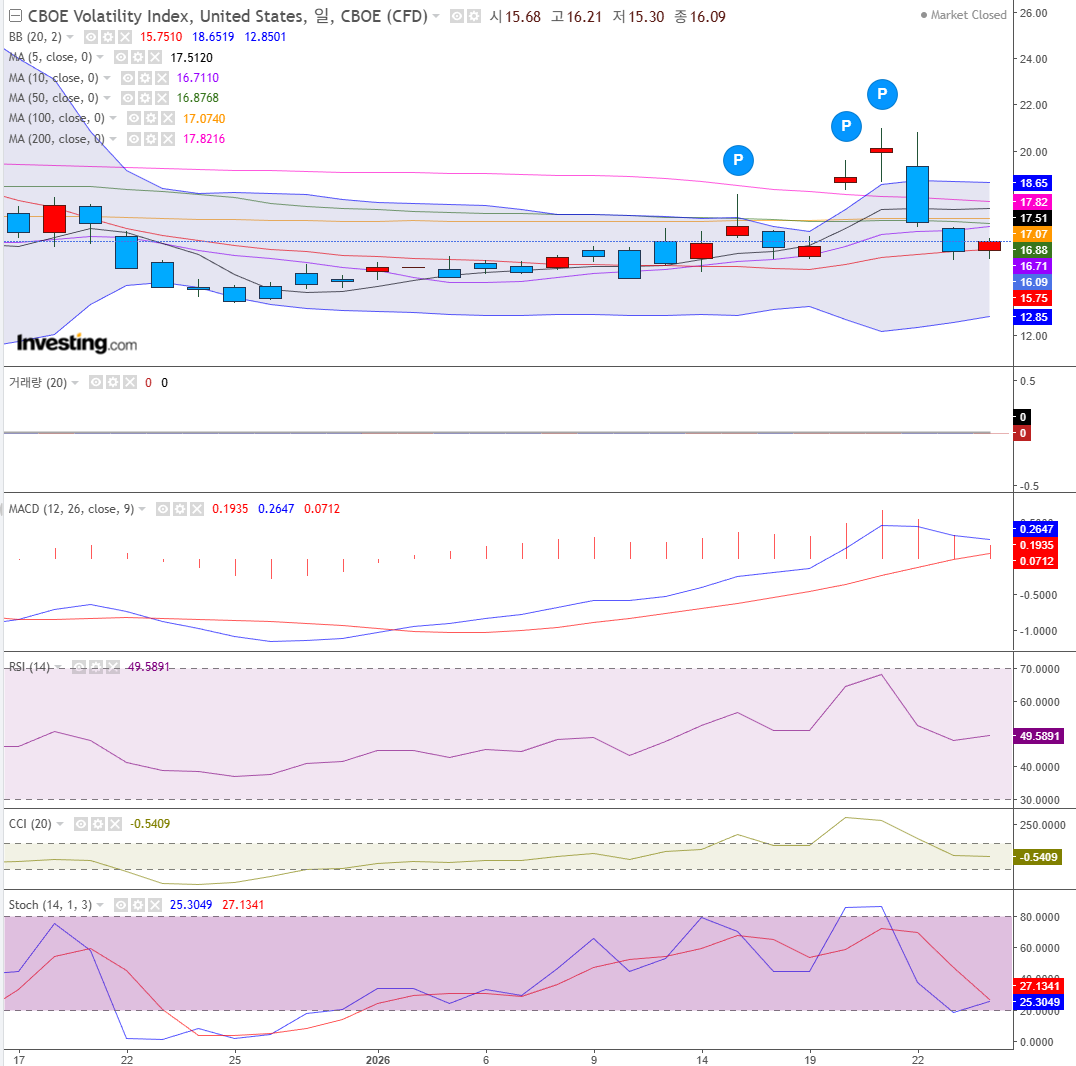Open MACD (12, 26, close, 9) dropdown arrow
The height and width of the screenshot is (1066, 1076).
(x=142, y=509)
